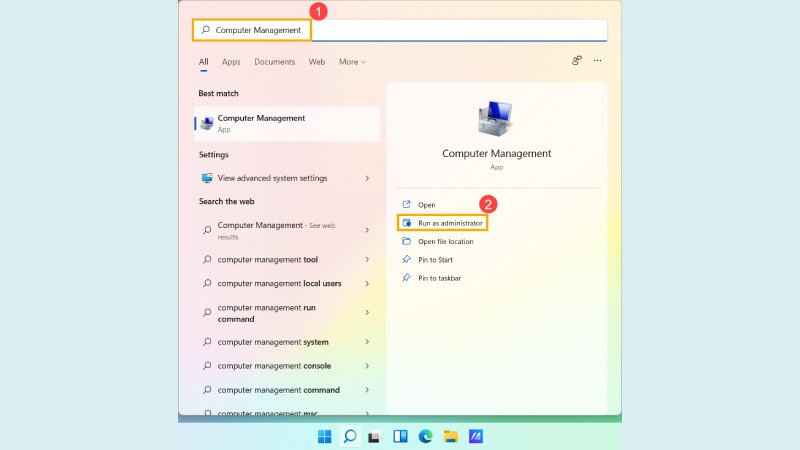Switch to the Web tab
Image resolution: width=800 pixels, height=450 pixels.
[x=316, y=62]
